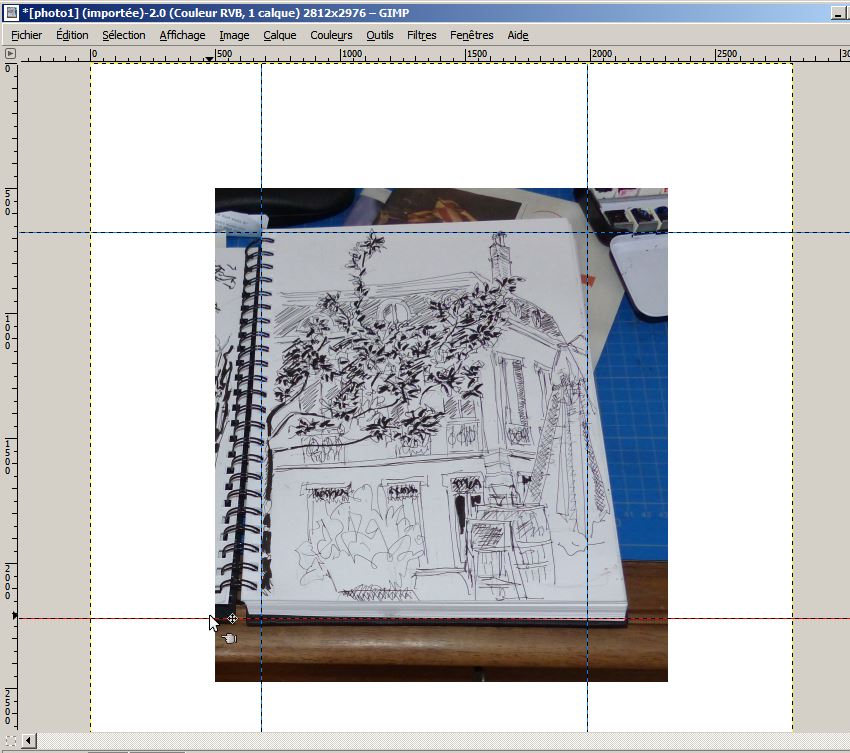The image size is (850, 753).
Task: Minimize the GIMP window
Action: (x=837, y=13)
